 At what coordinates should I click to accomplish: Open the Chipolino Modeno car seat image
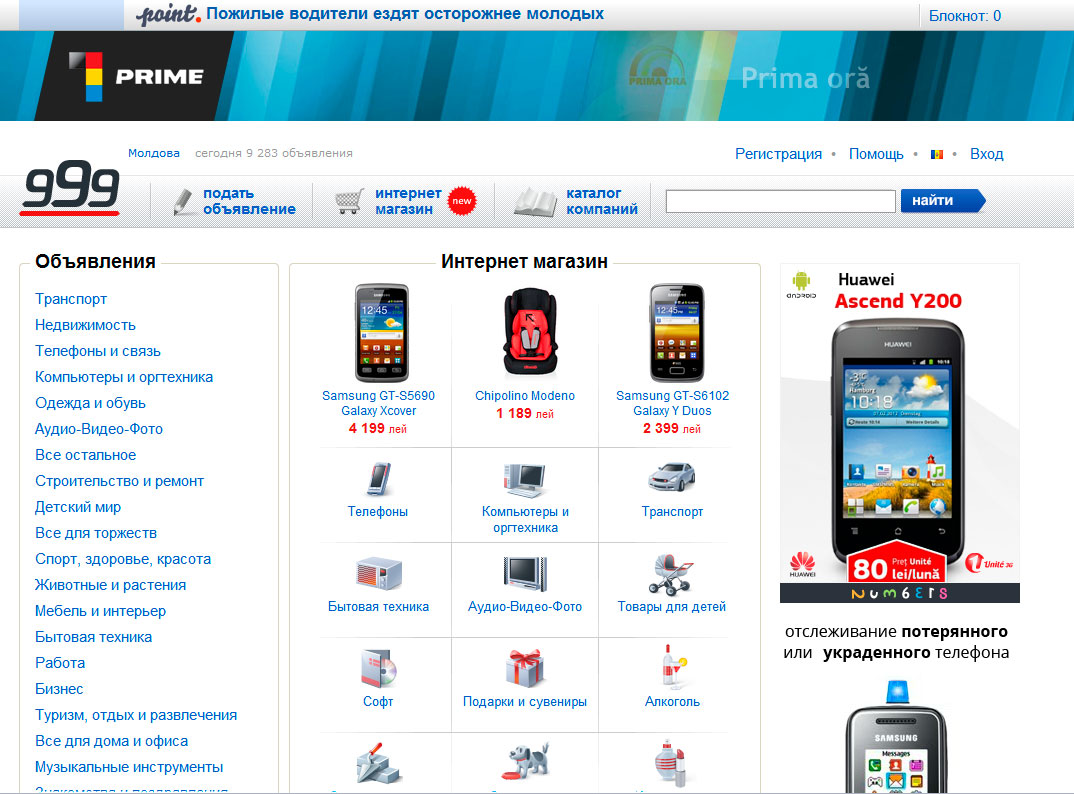[x=530, y=332]
